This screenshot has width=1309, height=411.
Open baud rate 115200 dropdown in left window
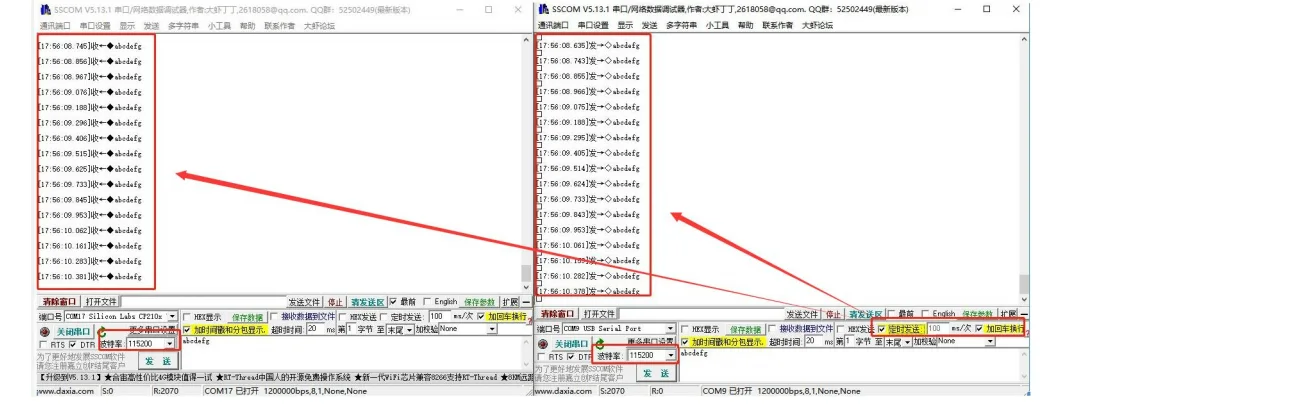pyautogui.click(x=169, y=344)
